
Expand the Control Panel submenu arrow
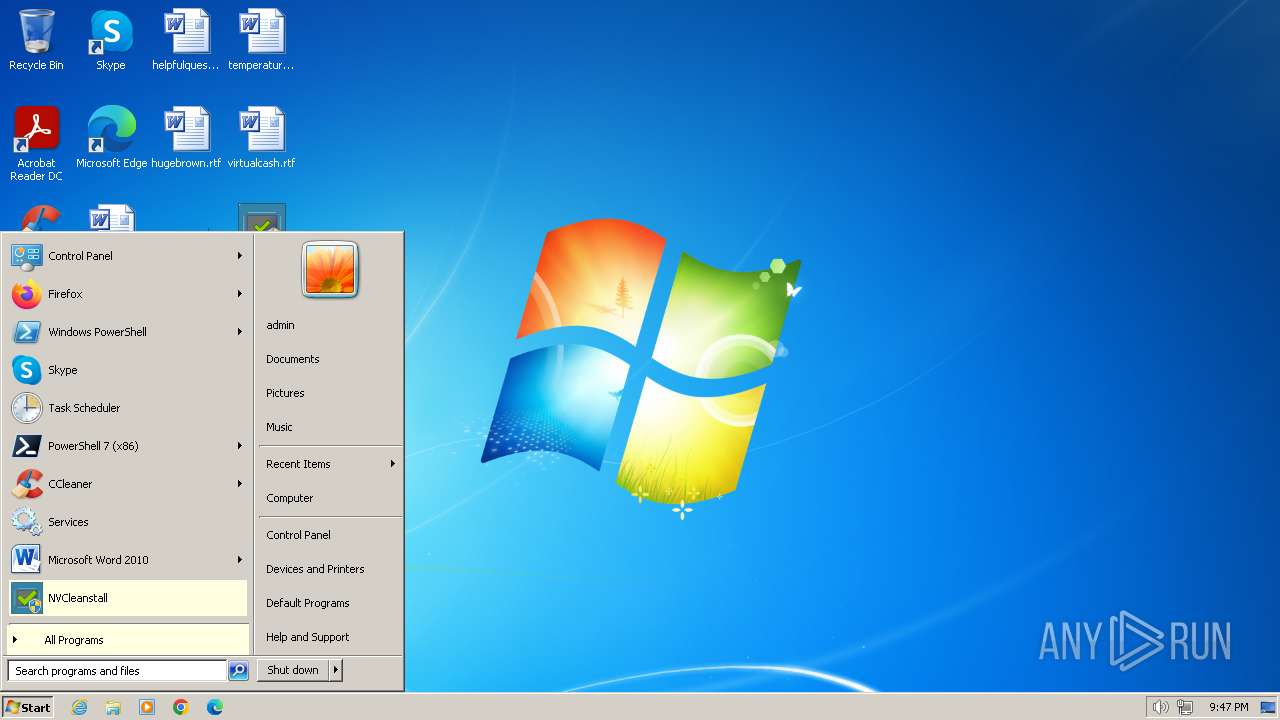coord(240,256)
